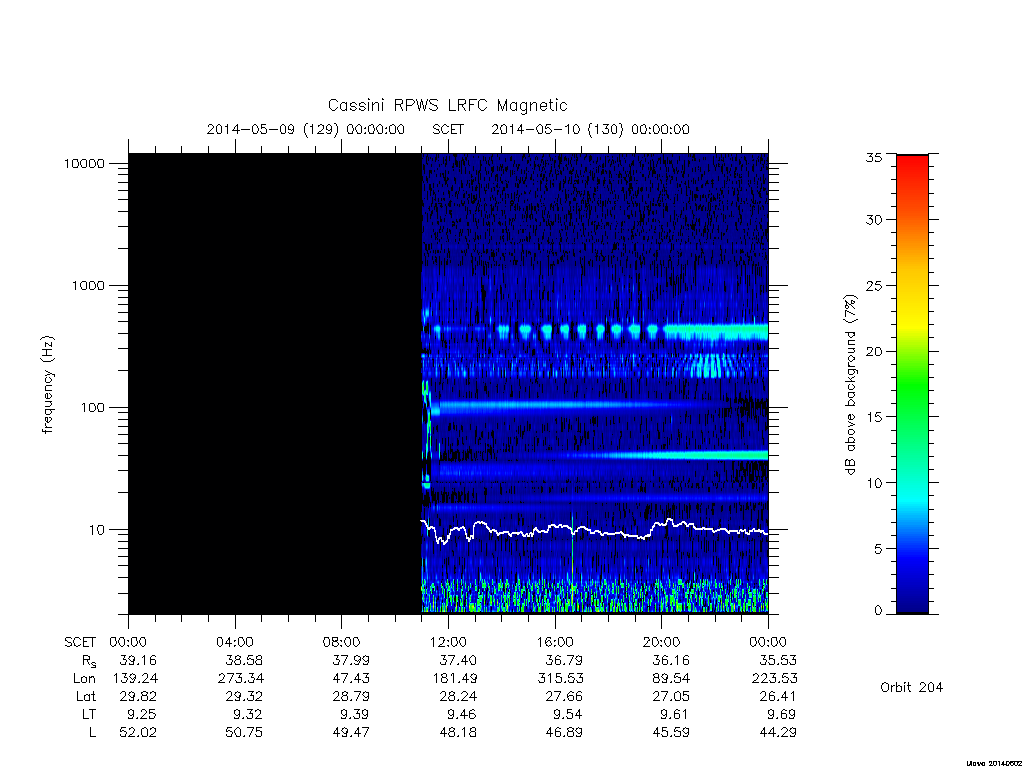Screen dimensions: 1024x768
Task: Click the '35' color bar value
Action: click(874, 157)
